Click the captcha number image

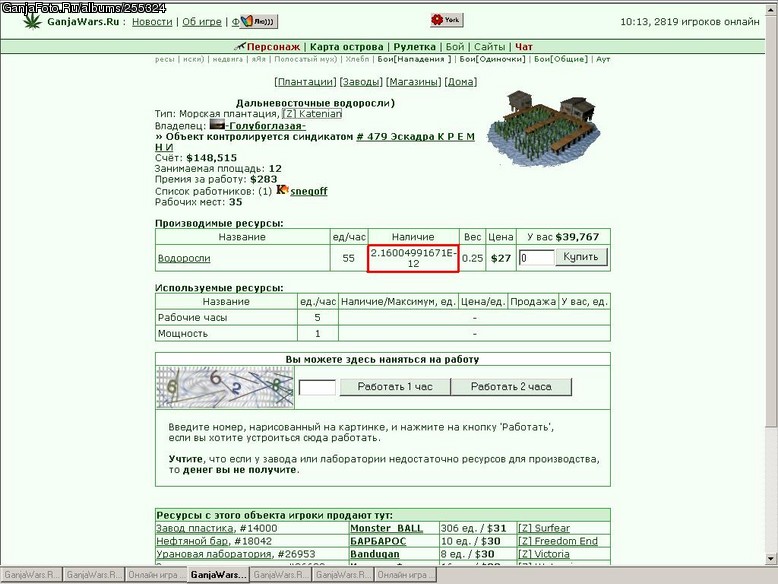click(225, 388)
